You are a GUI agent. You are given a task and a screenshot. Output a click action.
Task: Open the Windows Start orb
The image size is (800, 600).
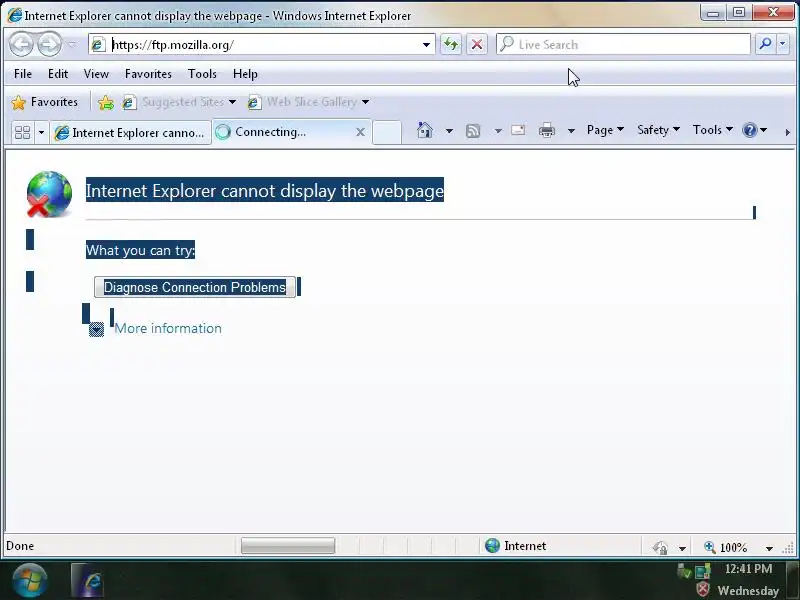click(30, 581)
